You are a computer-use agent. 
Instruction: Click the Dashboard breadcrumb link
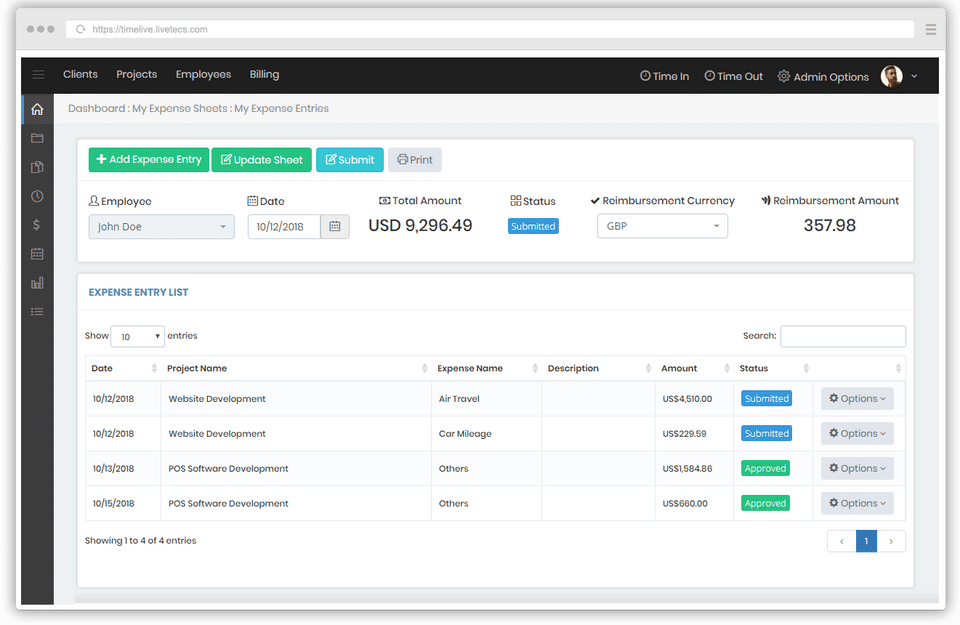click(x=97, y=108)
